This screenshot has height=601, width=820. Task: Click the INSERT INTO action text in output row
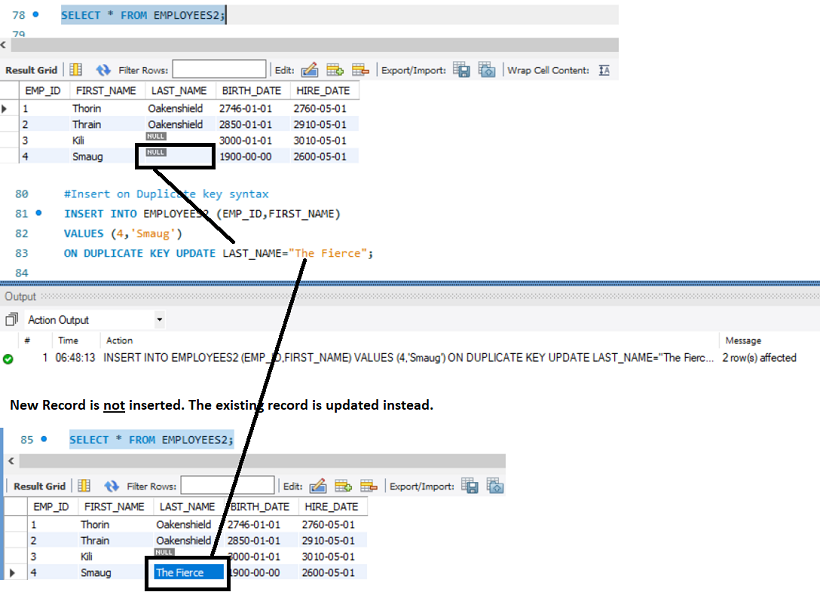click(x=408, y=358)
